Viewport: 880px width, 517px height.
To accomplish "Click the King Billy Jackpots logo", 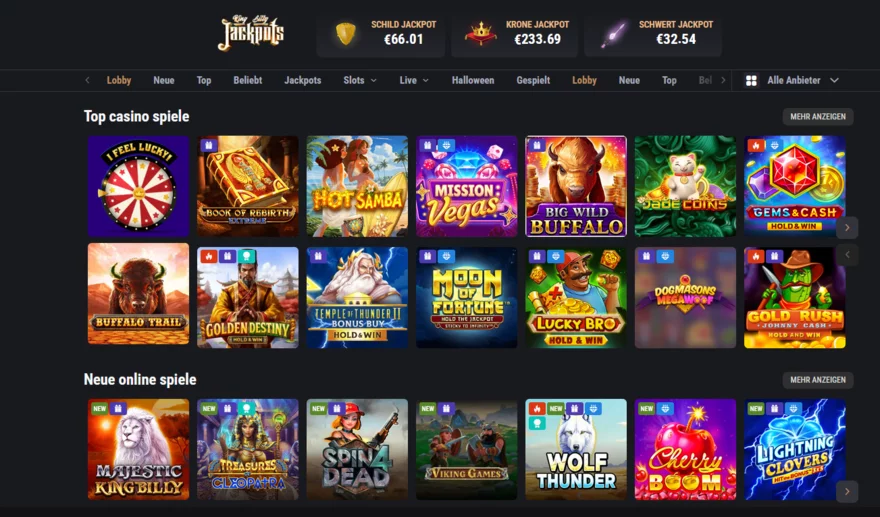I will [251, 33].
